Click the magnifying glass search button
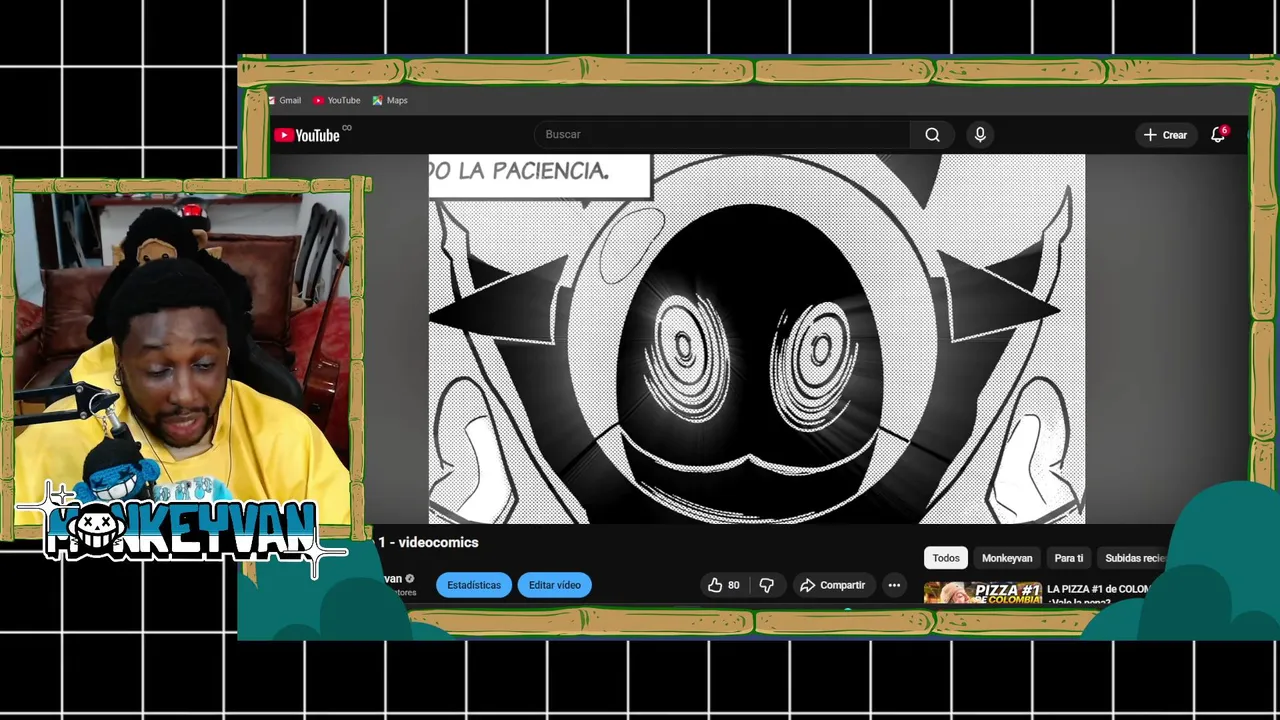The width and height of the screenshot is (1280, 720). tap(932, 134)
